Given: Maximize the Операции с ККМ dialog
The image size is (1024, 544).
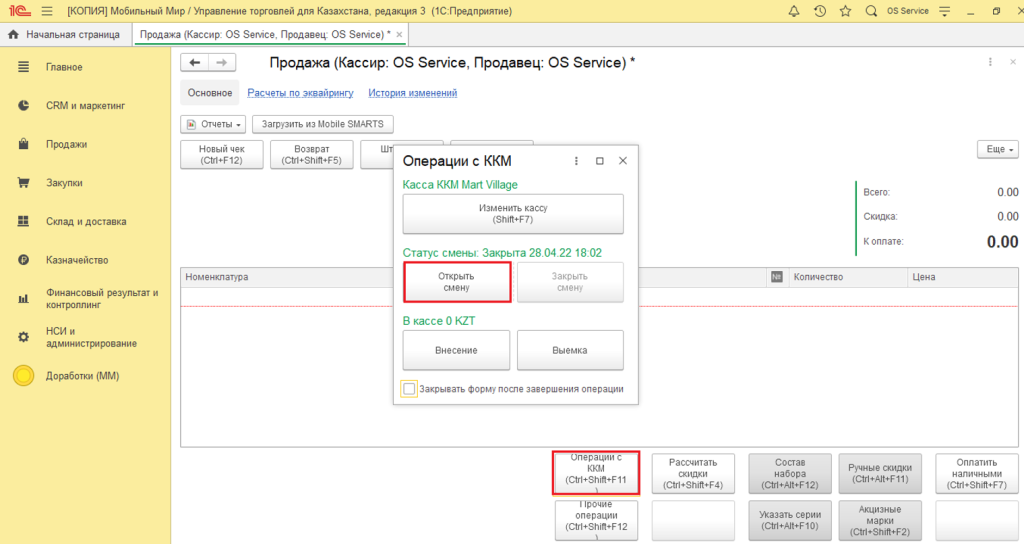Looking at the screenshot, I should click(600, 161).
